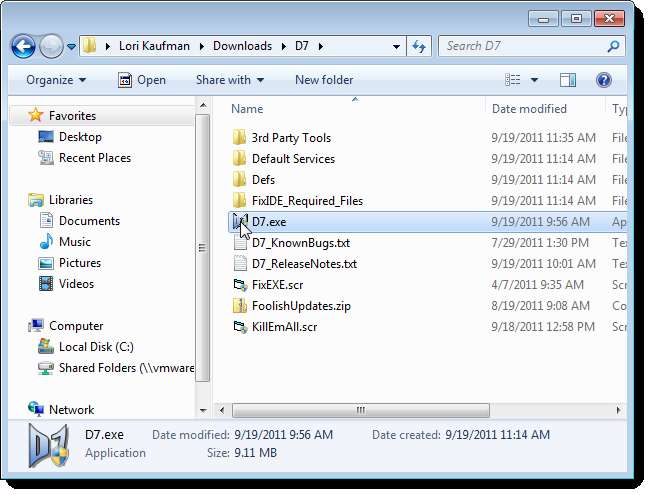The height and width of the screenshot is (495, 650).
Task: Open Help with the question mark icon
Action: (604, 80)
